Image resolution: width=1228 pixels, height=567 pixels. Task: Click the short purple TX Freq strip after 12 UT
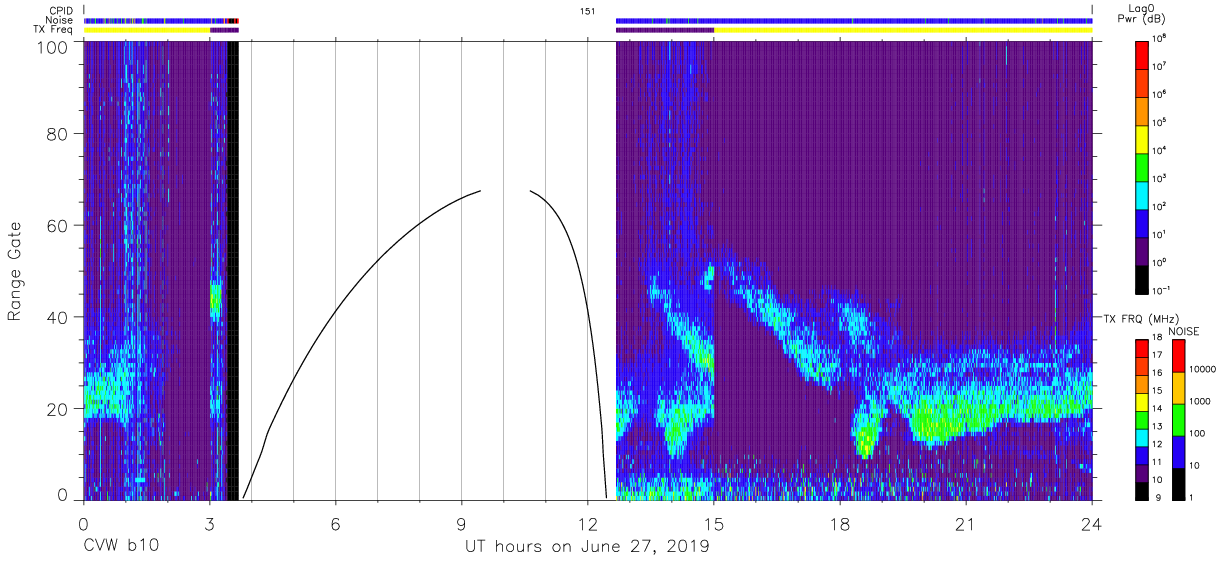pos(665,30)
